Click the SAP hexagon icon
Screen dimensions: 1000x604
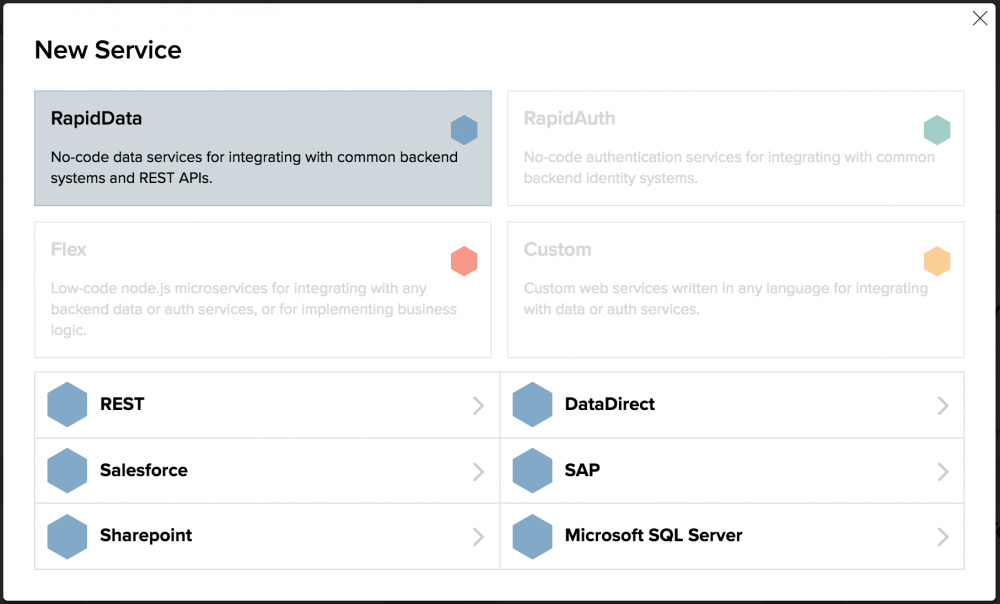[532, 471]
